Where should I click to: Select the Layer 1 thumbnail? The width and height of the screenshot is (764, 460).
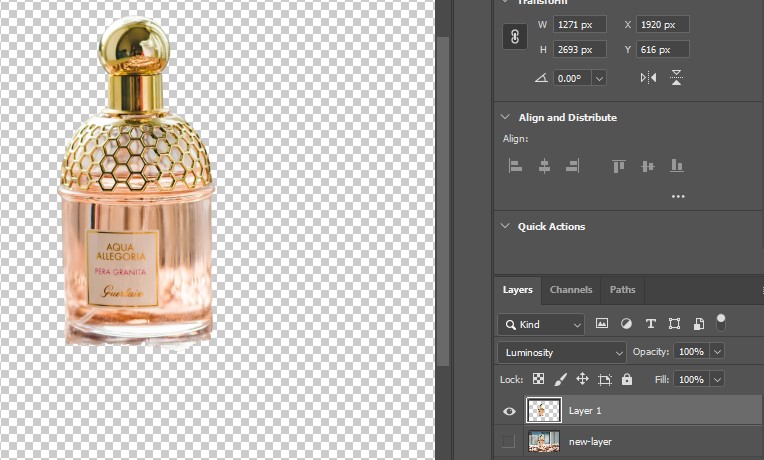[x=544, y=410]
